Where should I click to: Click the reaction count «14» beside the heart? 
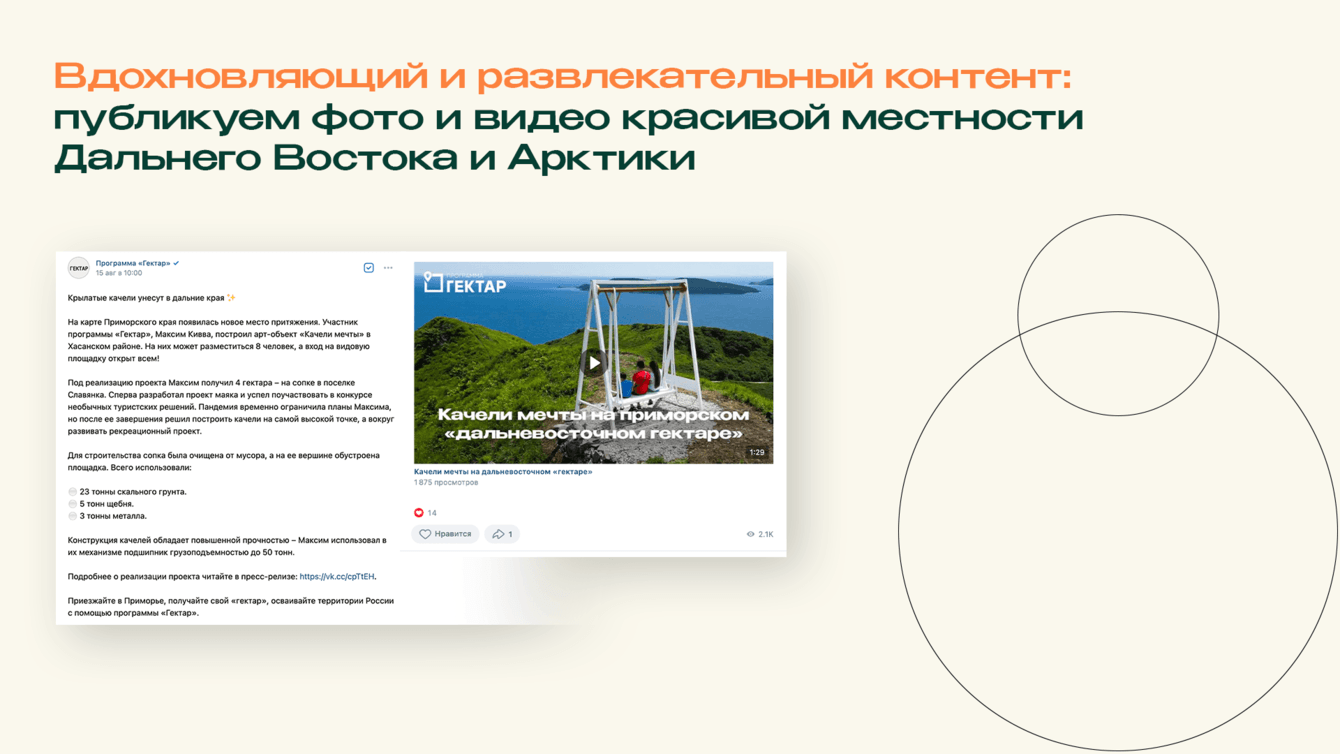click(x=432, y=513)
